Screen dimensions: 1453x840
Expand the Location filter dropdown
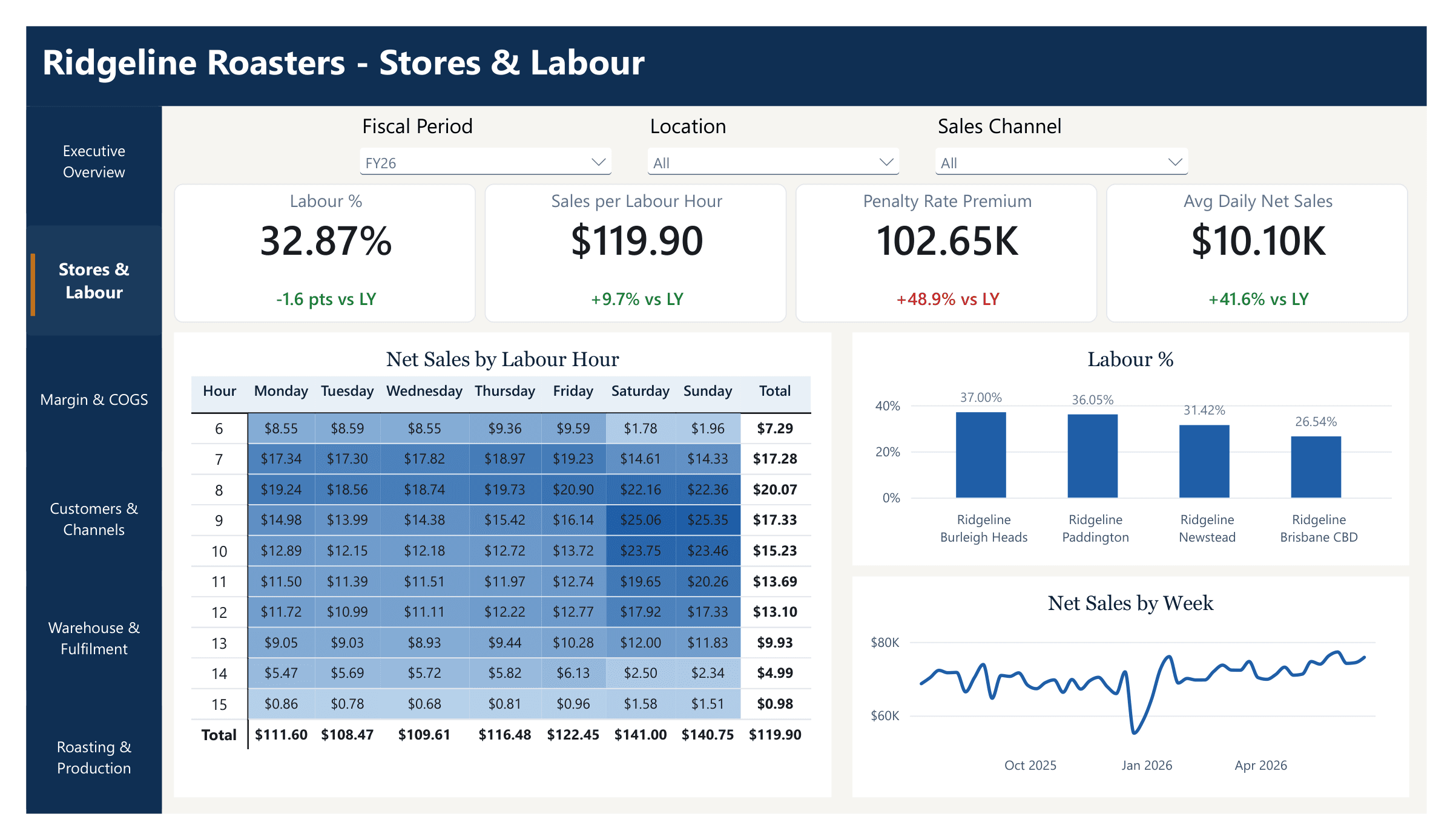(x=773, y=162)
